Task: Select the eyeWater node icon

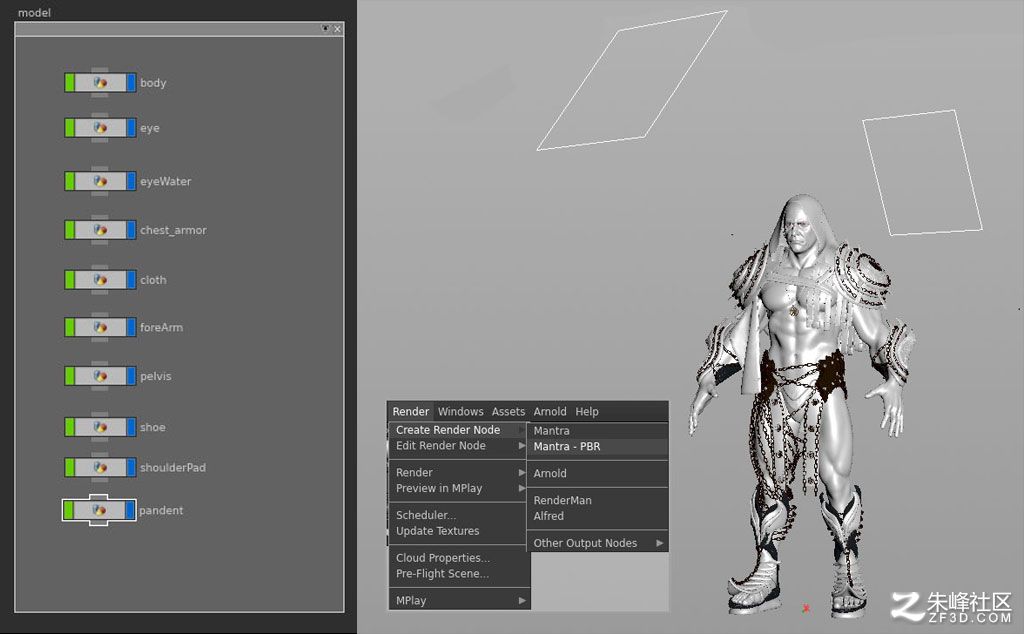Action: tap(100, 181)
